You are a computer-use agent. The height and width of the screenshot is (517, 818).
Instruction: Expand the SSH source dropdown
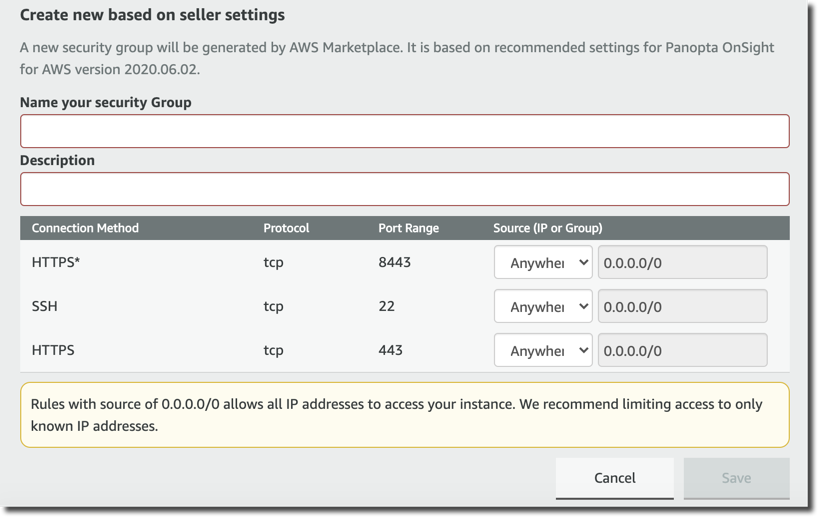click(543, 307)
